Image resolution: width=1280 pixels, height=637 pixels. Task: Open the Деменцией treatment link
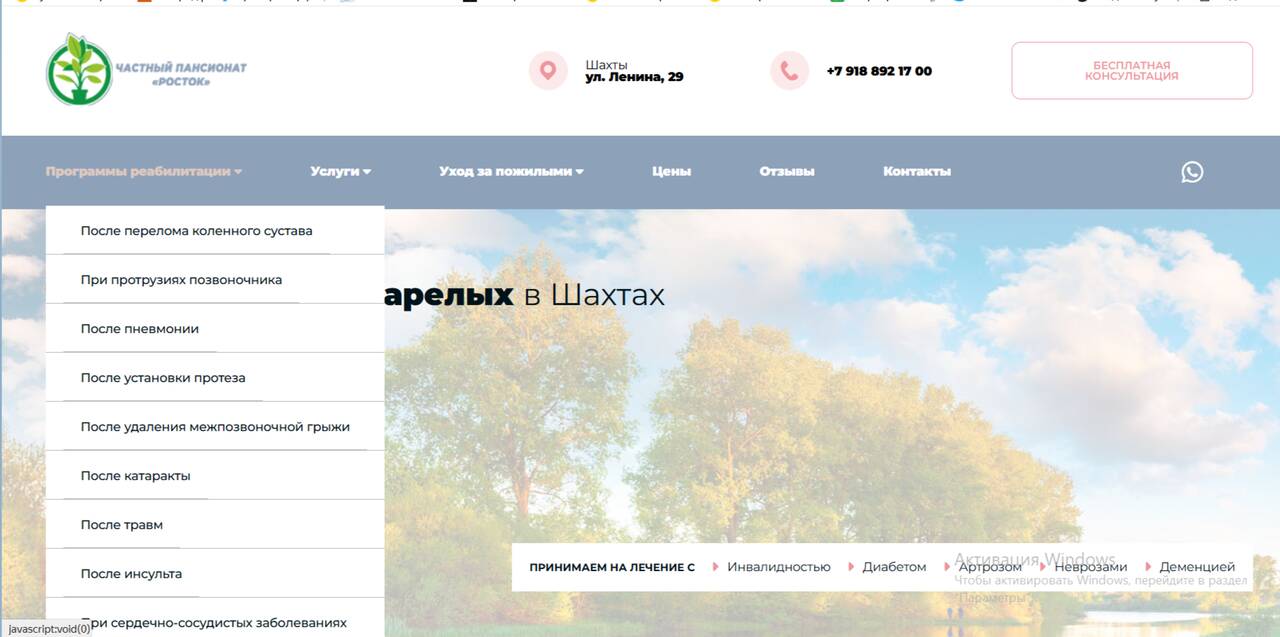coord(1196,567)
